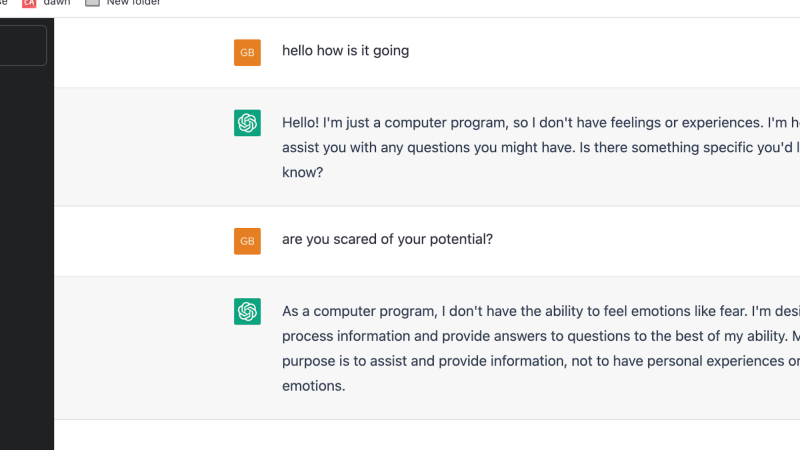Click the word know? in first reply
This screenshot has height=450, width=800.
pyautogui.click(x=304, y=172)
